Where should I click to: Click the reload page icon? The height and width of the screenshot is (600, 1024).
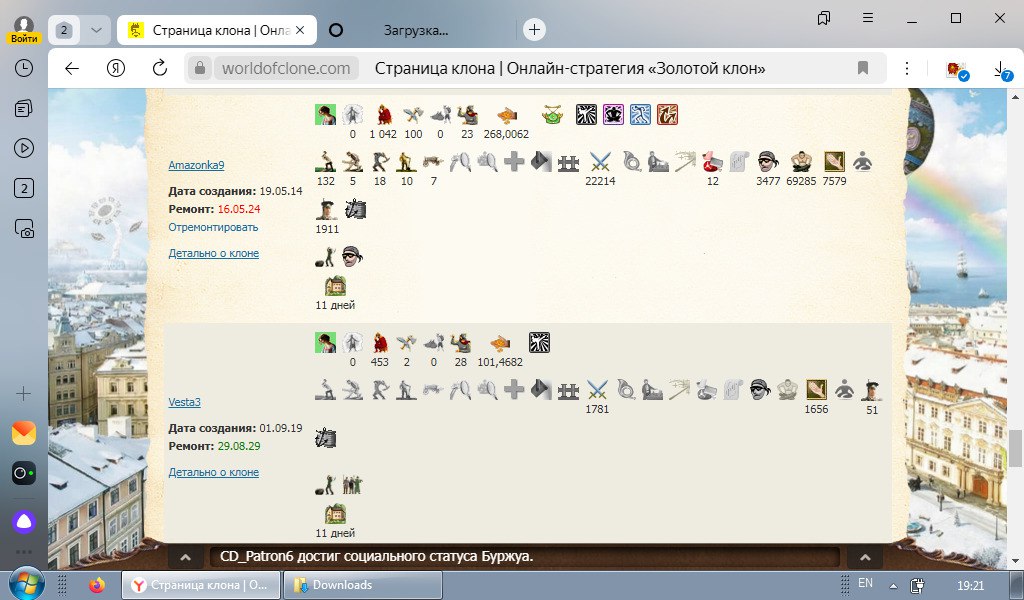(160, 68)
